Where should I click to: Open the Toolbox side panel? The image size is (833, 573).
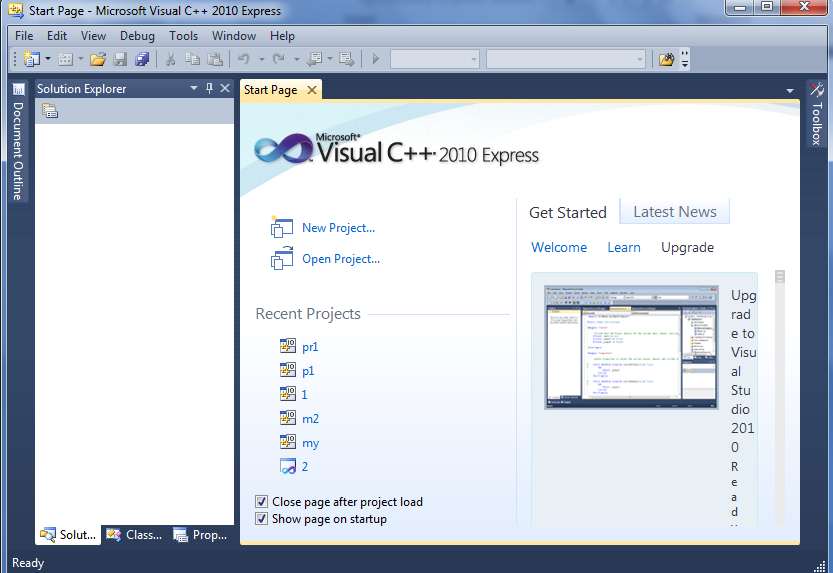point(817,114)
